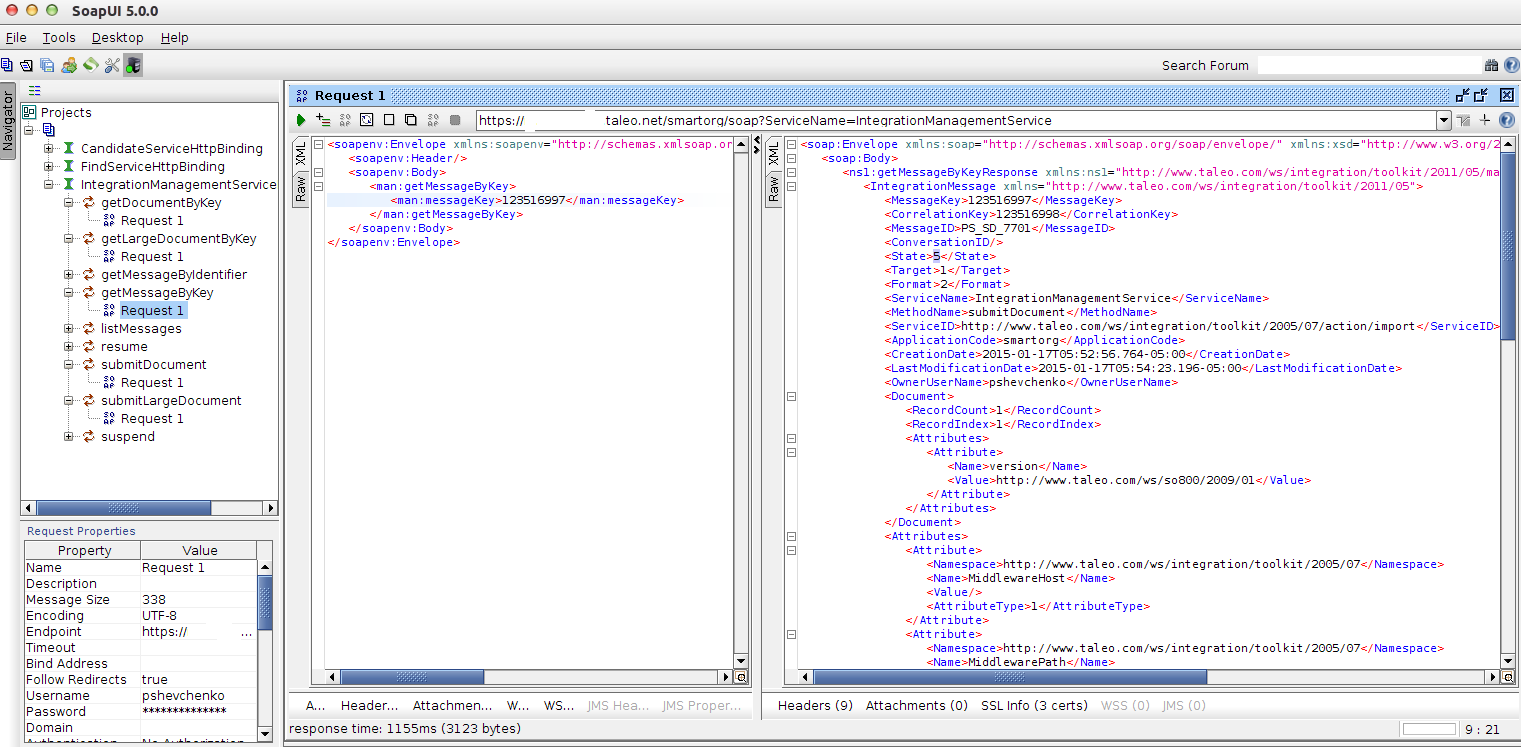Viewport: 1521px width, 747px height.
Task: Open Preferences via the wrench and screwdriver icon
Action: point(112,65)
